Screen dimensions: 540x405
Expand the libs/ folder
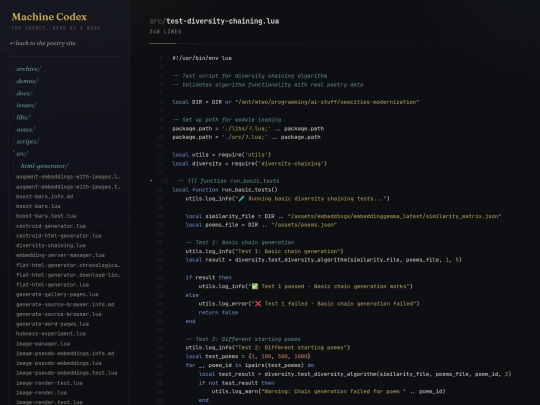click(x=23, y=117)
